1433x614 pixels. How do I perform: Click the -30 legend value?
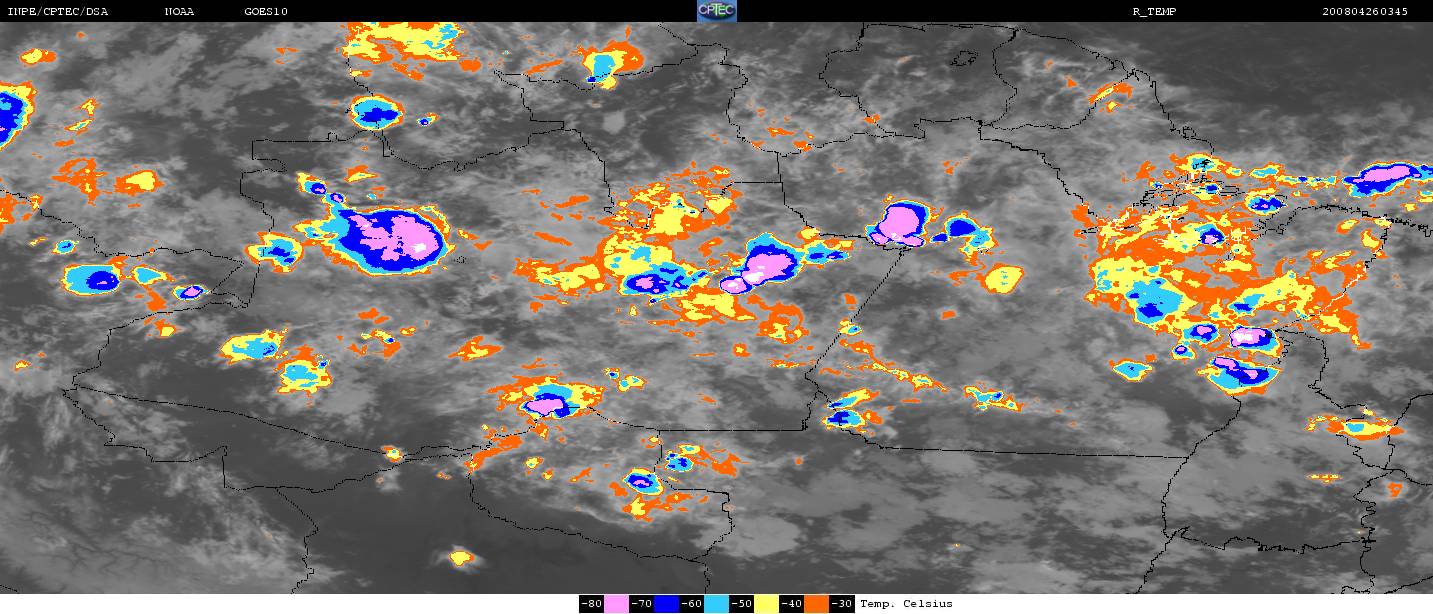click(x=842, y=604)
